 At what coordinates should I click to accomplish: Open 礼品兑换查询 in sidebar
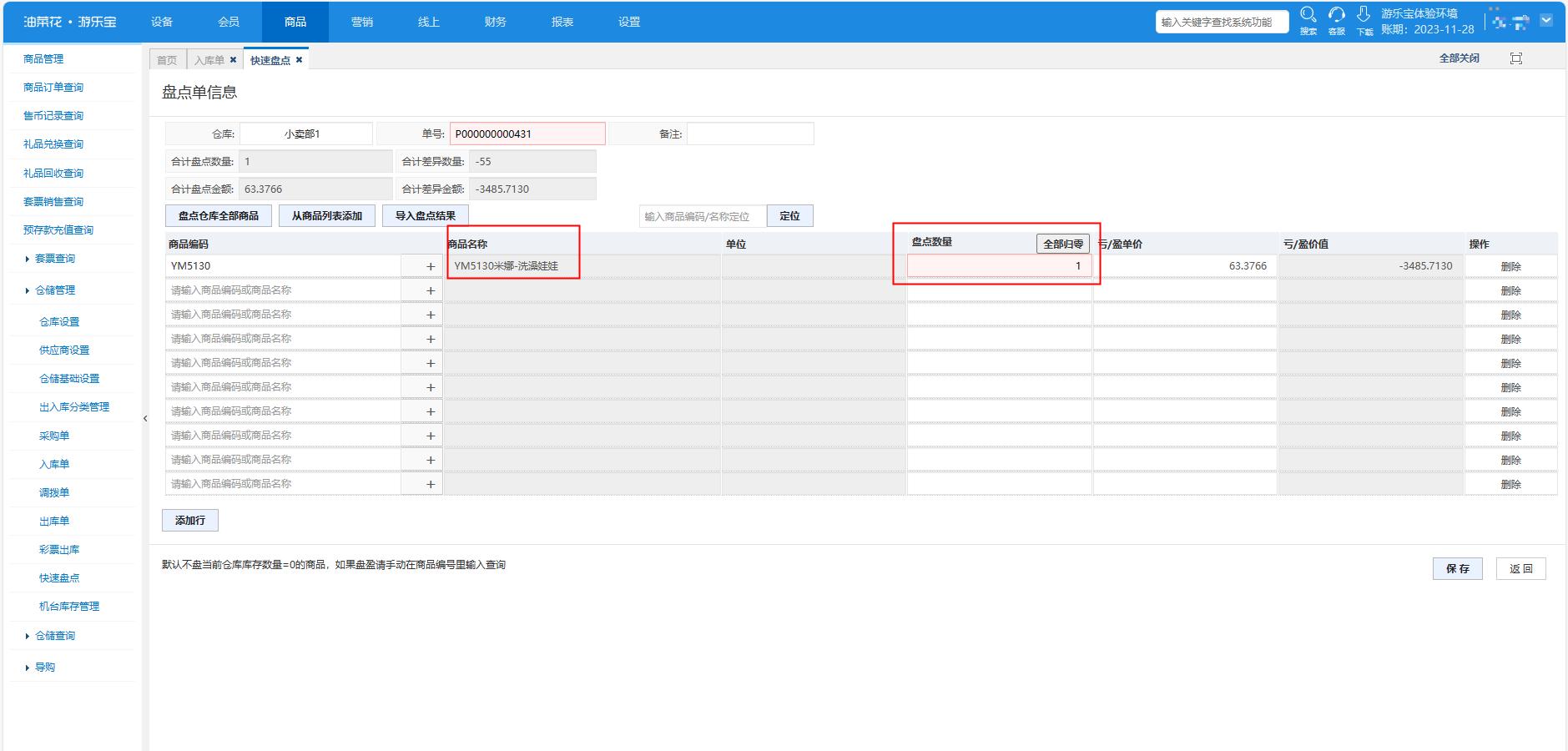[x=53, y=144]
